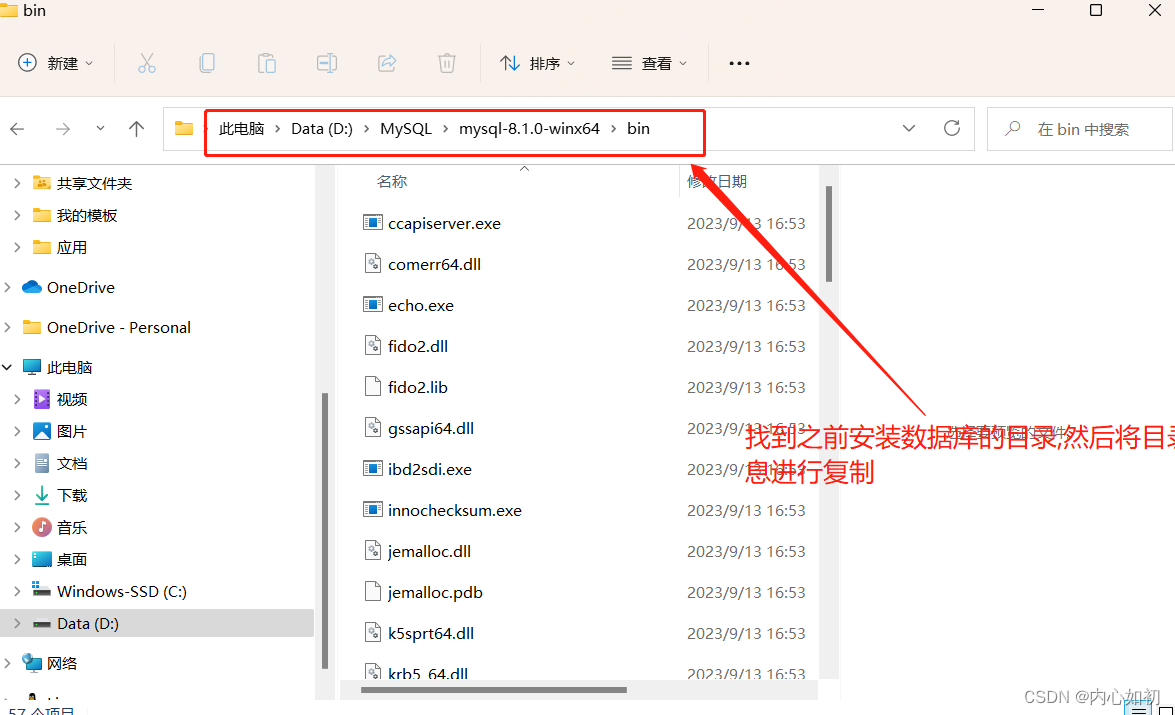Click the Share icon in toolbar

pos(387,64)
